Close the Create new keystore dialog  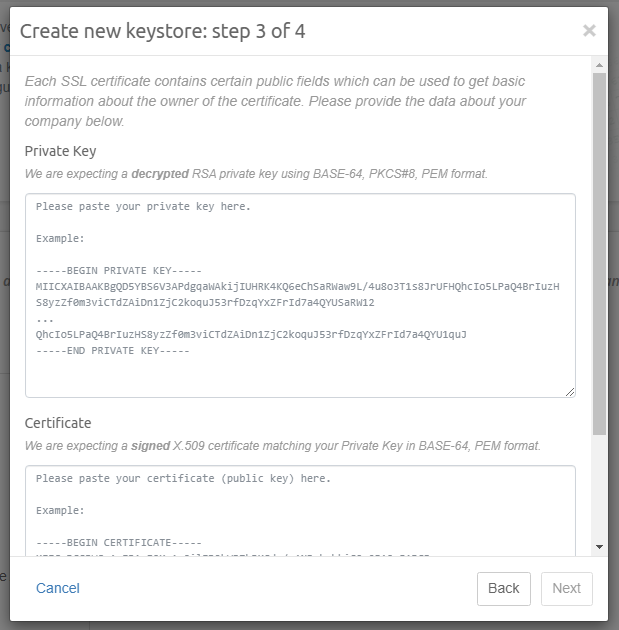coord(589,31)
